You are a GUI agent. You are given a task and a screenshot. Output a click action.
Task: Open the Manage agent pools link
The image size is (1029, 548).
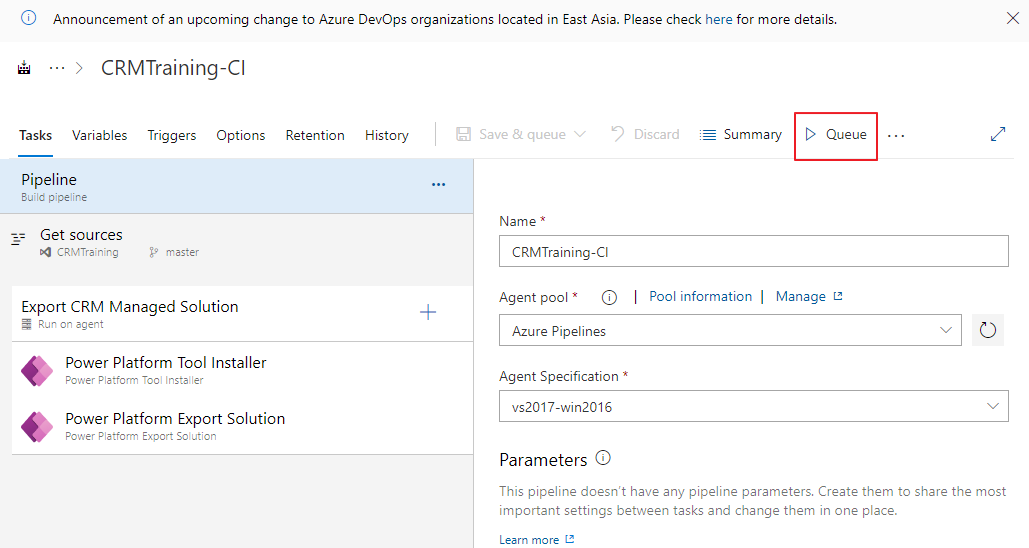pyautogui.click(x=808, y=297)
